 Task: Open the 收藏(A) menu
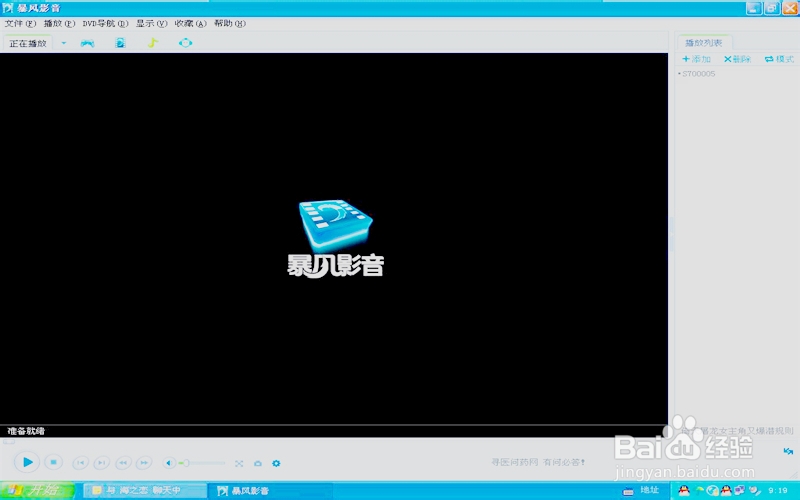[190, 23]
